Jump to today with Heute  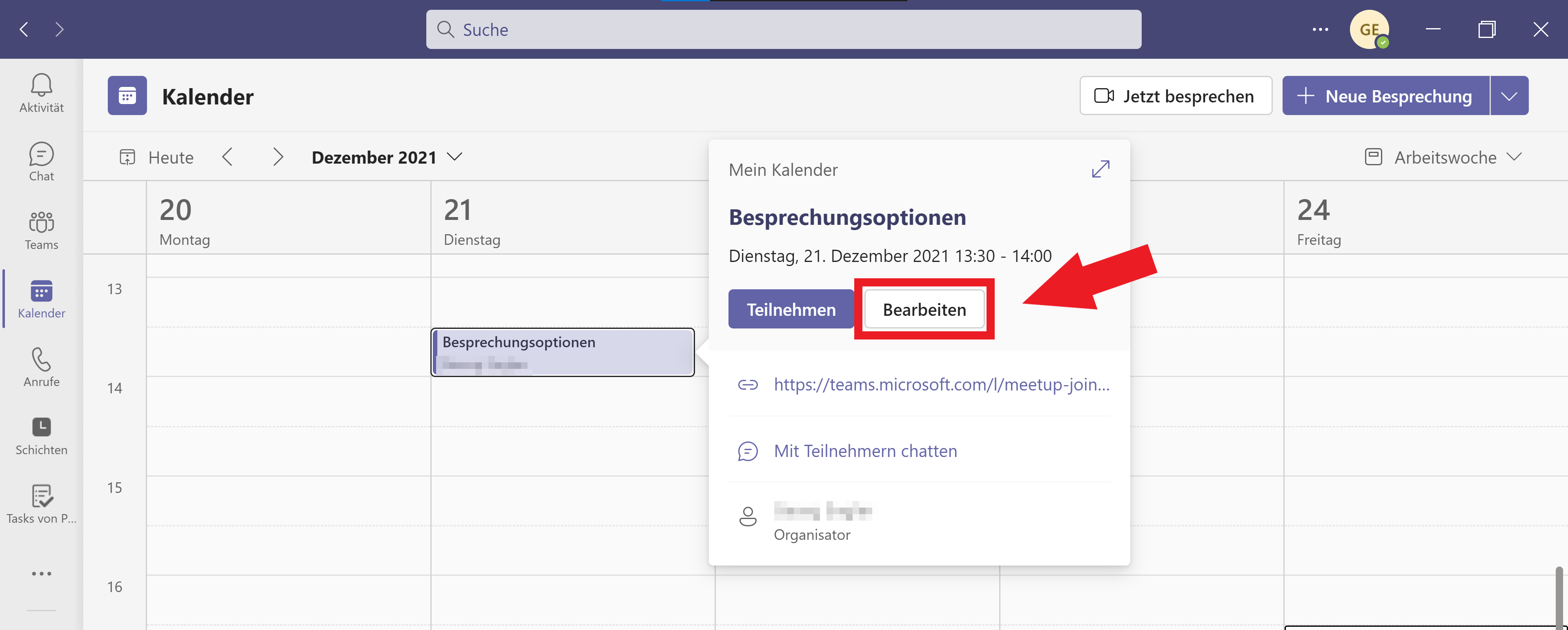click(156, 157)
